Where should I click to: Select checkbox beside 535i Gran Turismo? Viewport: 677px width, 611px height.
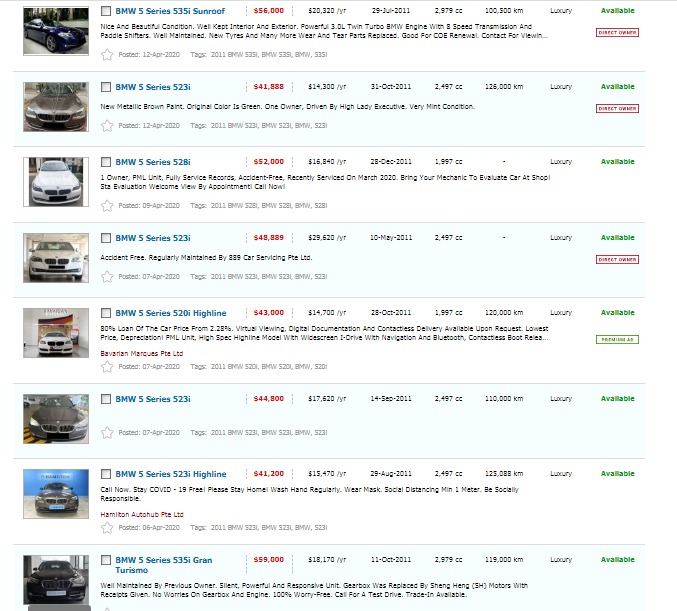(106, 560)
